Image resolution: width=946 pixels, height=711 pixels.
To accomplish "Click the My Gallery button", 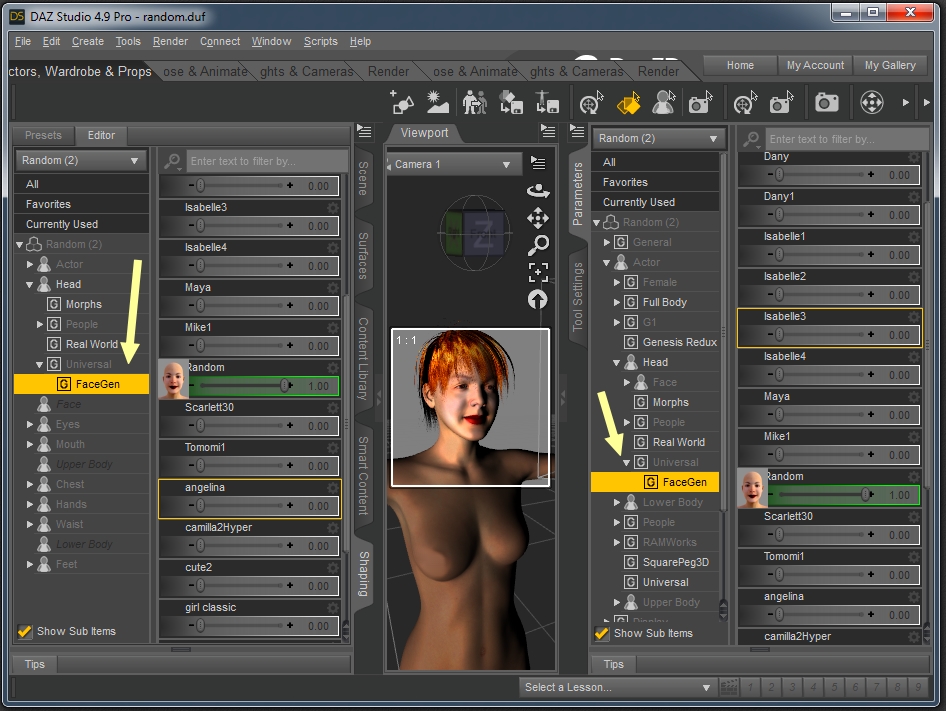I will pyautogui.click(x=890, y=65).
